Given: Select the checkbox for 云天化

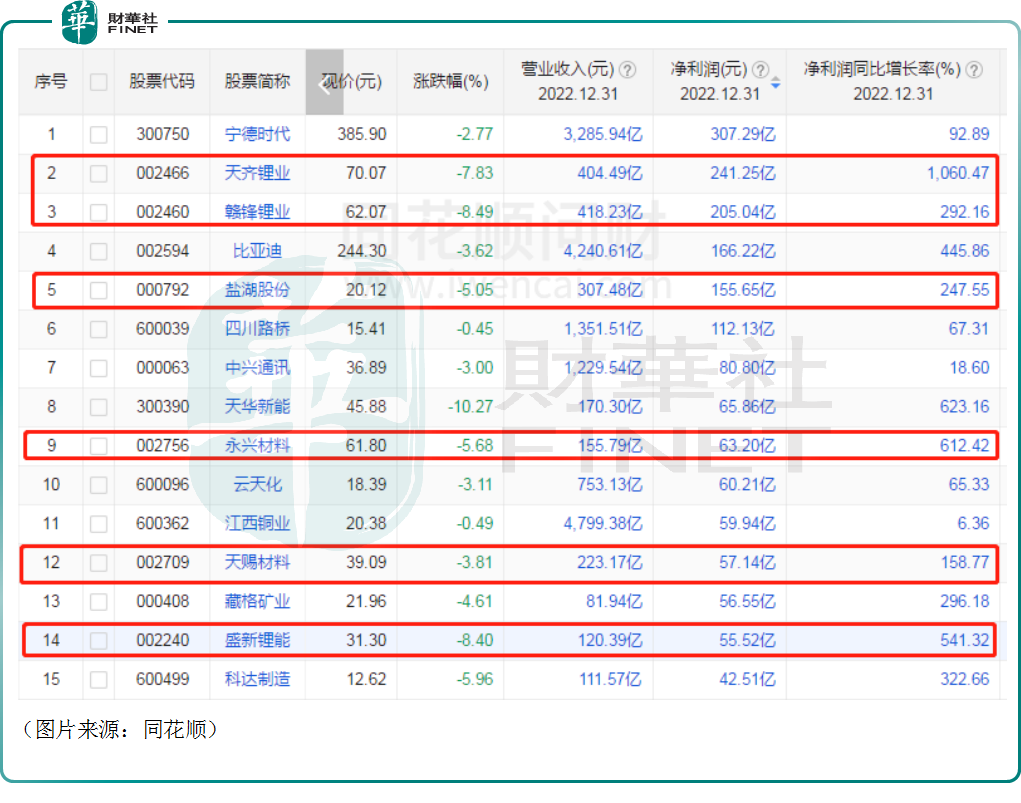Looking at the screenshot, I should tap(98, 485).
